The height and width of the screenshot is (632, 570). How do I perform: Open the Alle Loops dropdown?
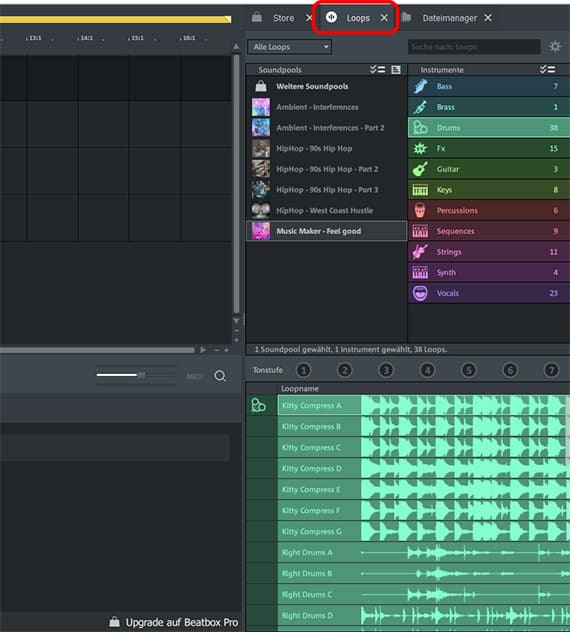tap(290, 47)
